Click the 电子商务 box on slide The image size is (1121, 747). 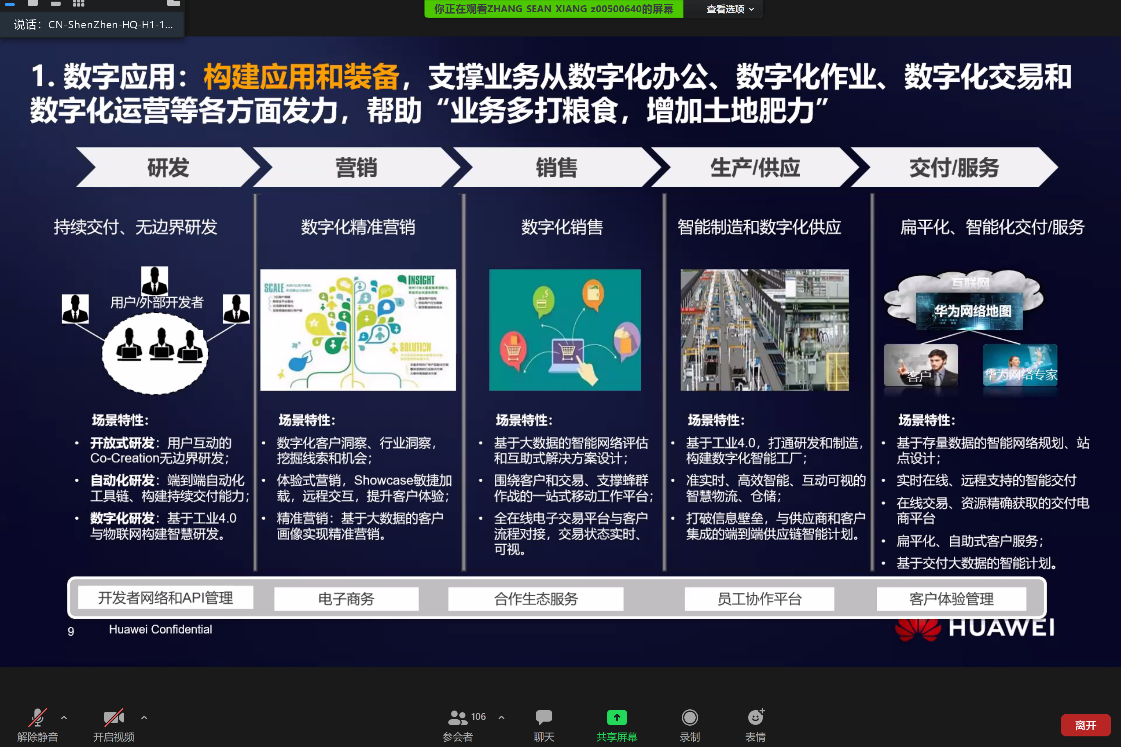(x=346, y=599)
